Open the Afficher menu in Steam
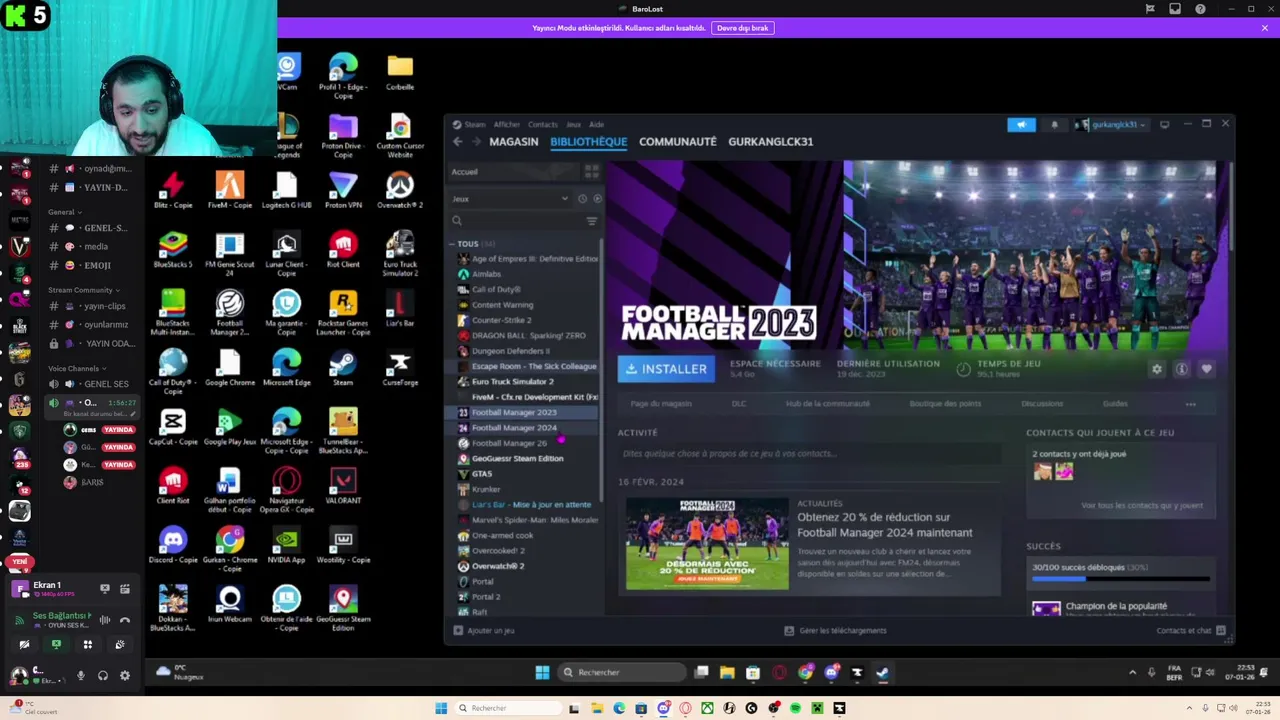The width and height of the screenshot is (1280, 720). point(507,125)
